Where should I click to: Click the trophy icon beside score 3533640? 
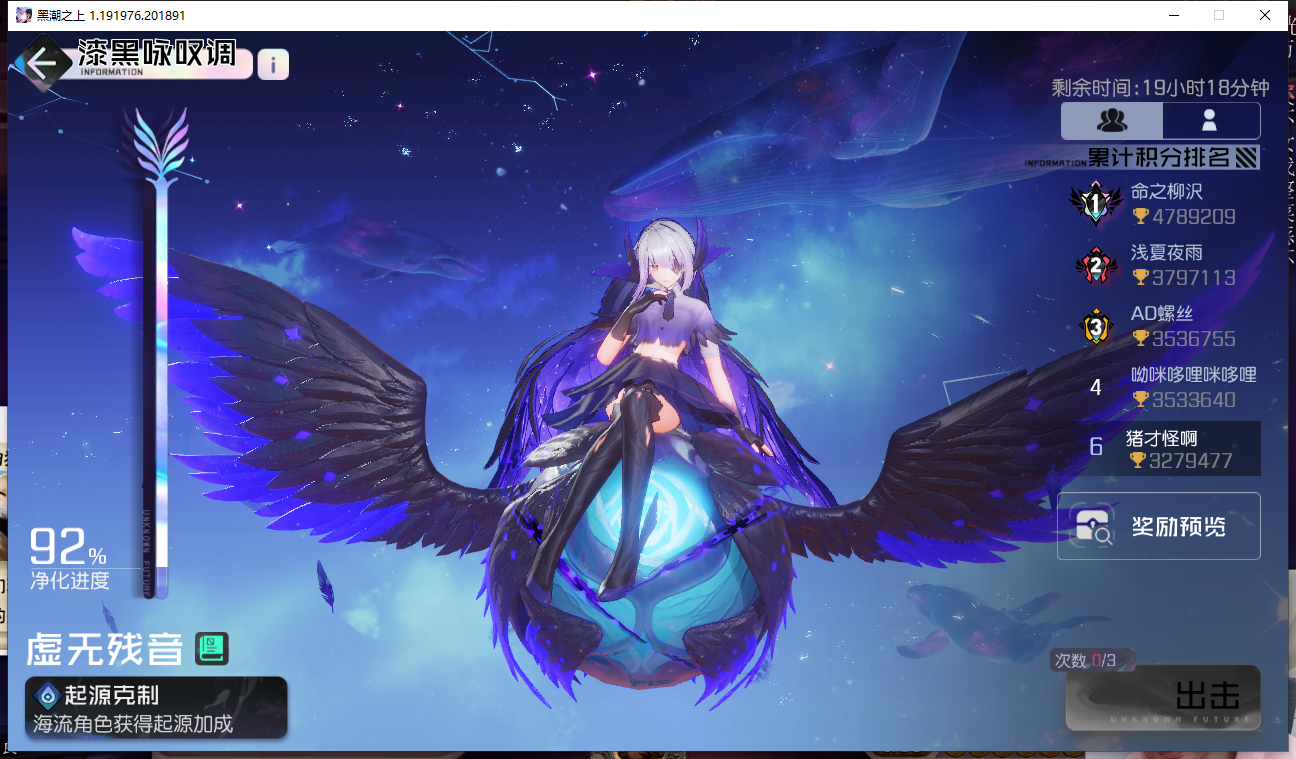[x=1140, y=400]
